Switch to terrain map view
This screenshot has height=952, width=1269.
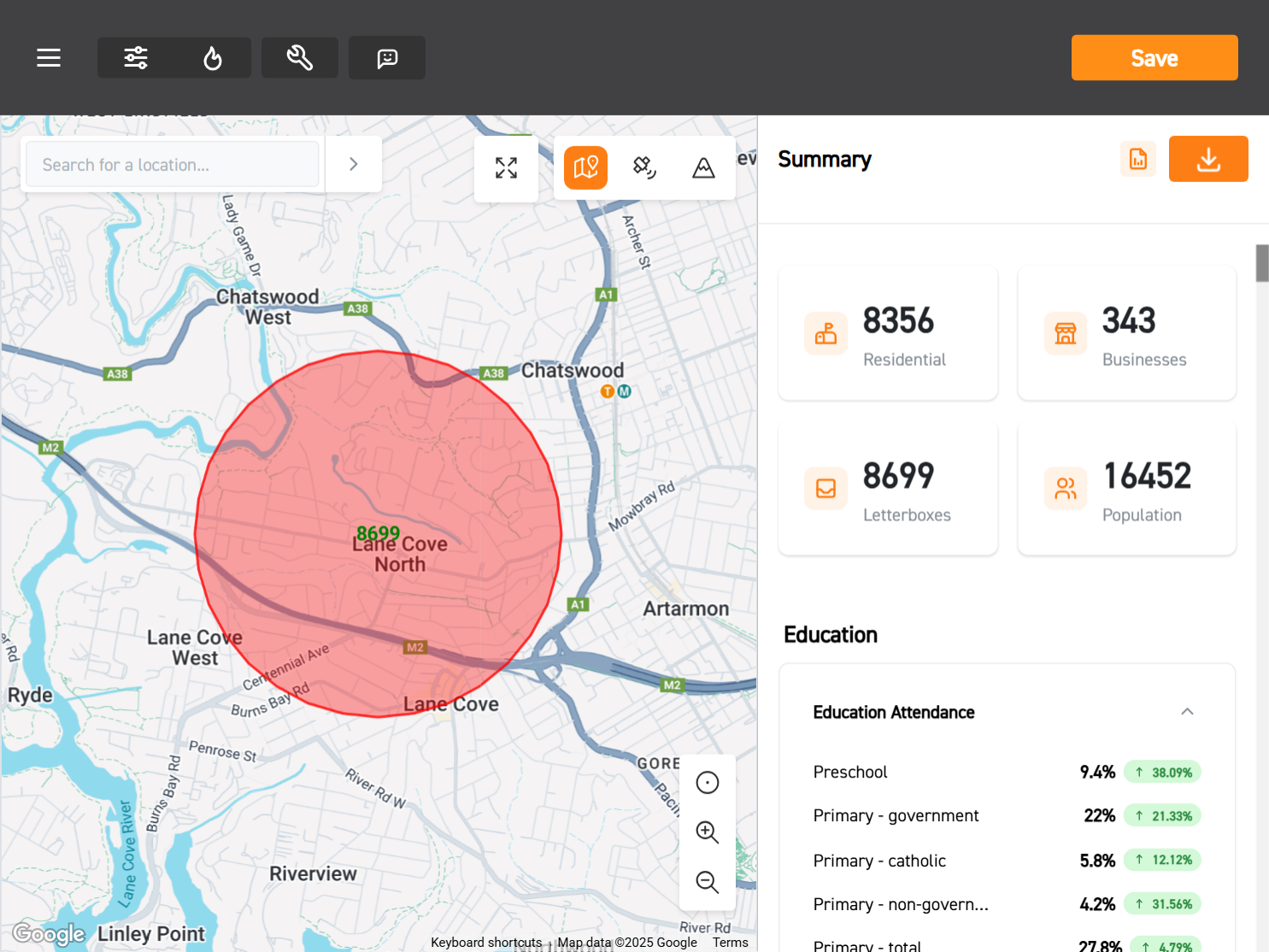coord(703,167)
